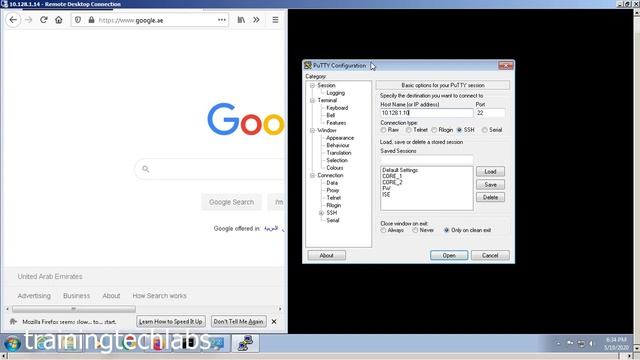Open Appearance settings category
Viewport: 640px width, 360px height.
point(340,138)
